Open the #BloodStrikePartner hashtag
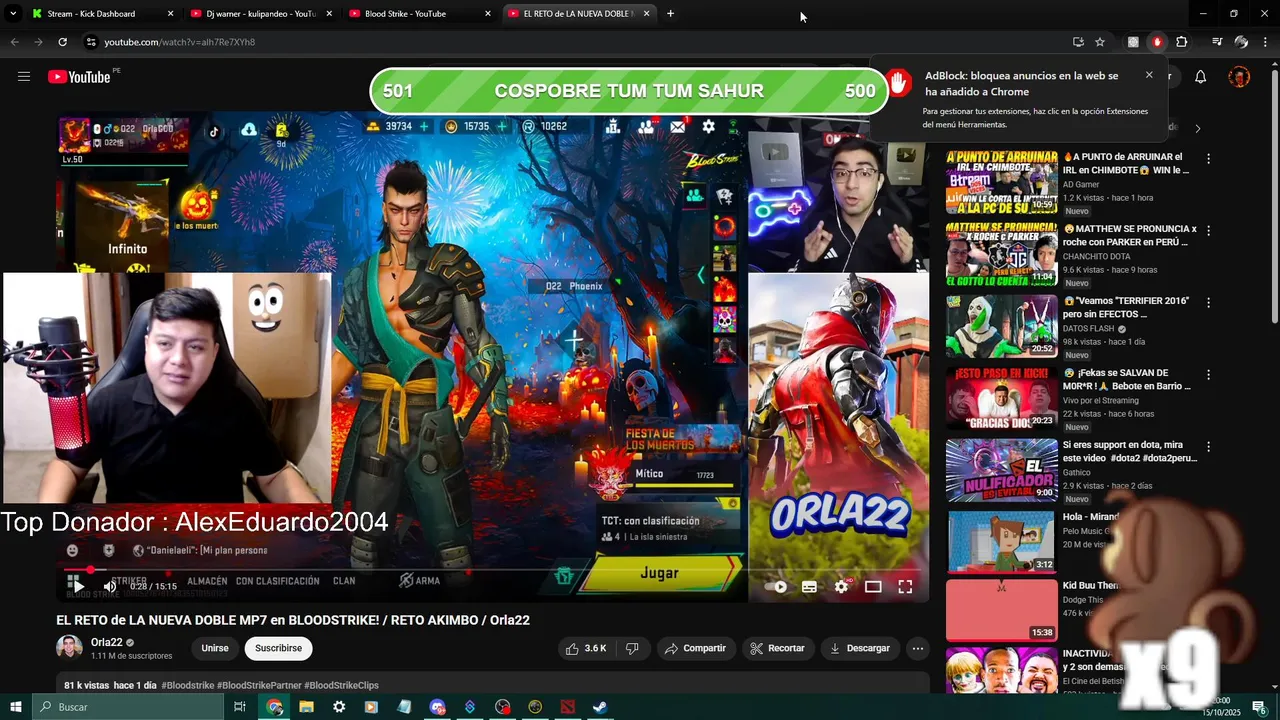 [259, 685]
